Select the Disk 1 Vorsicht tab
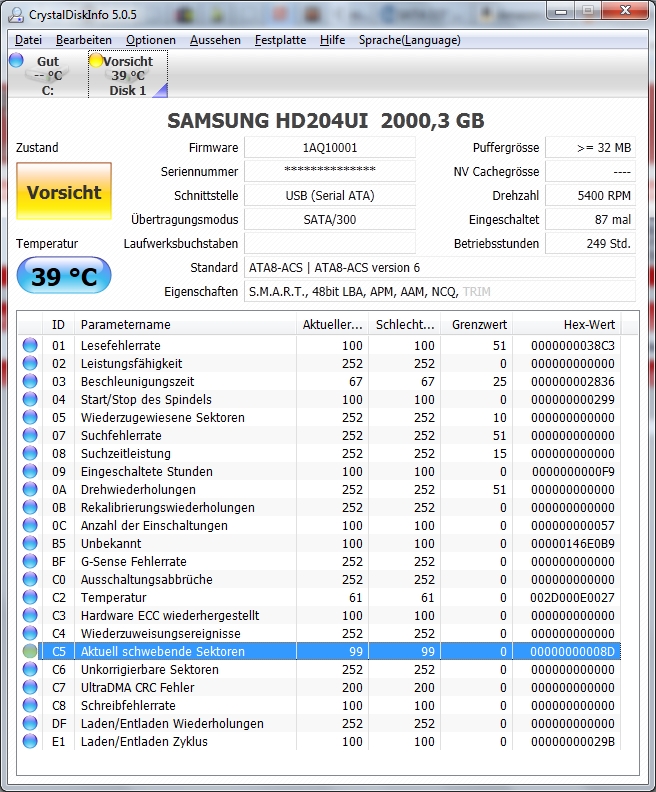Screen dimensions: 656x792 (x=128, y=75)
